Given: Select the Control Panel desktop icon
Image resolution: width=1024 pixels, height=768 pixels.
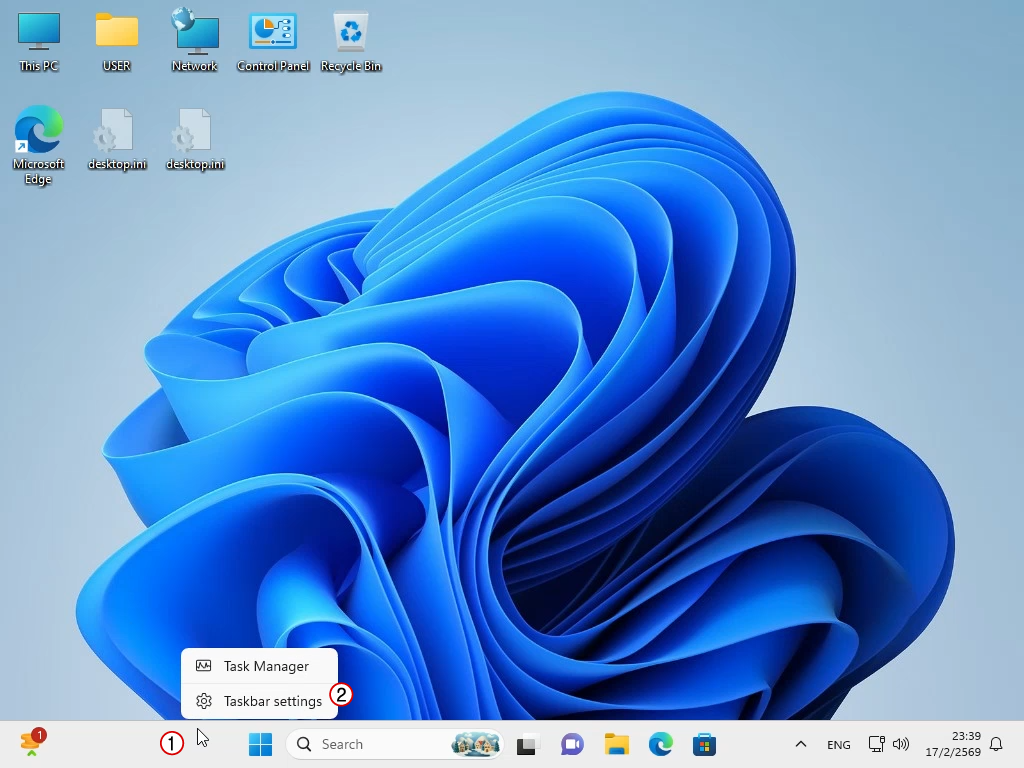Looking at the screenshot, I should [273, 40].
